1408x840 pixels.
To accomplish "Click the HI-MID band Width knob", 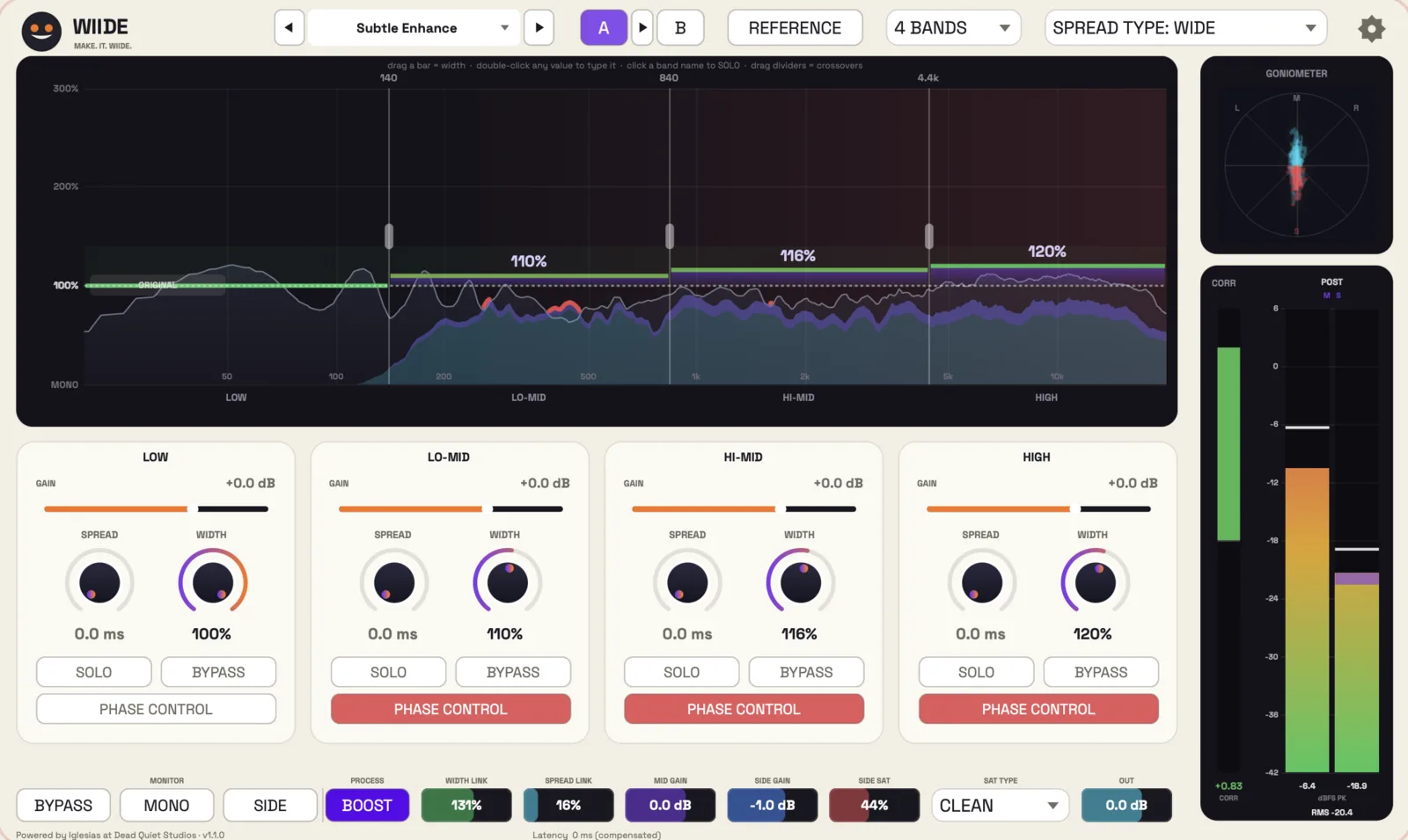I will [x=800, y=582].
